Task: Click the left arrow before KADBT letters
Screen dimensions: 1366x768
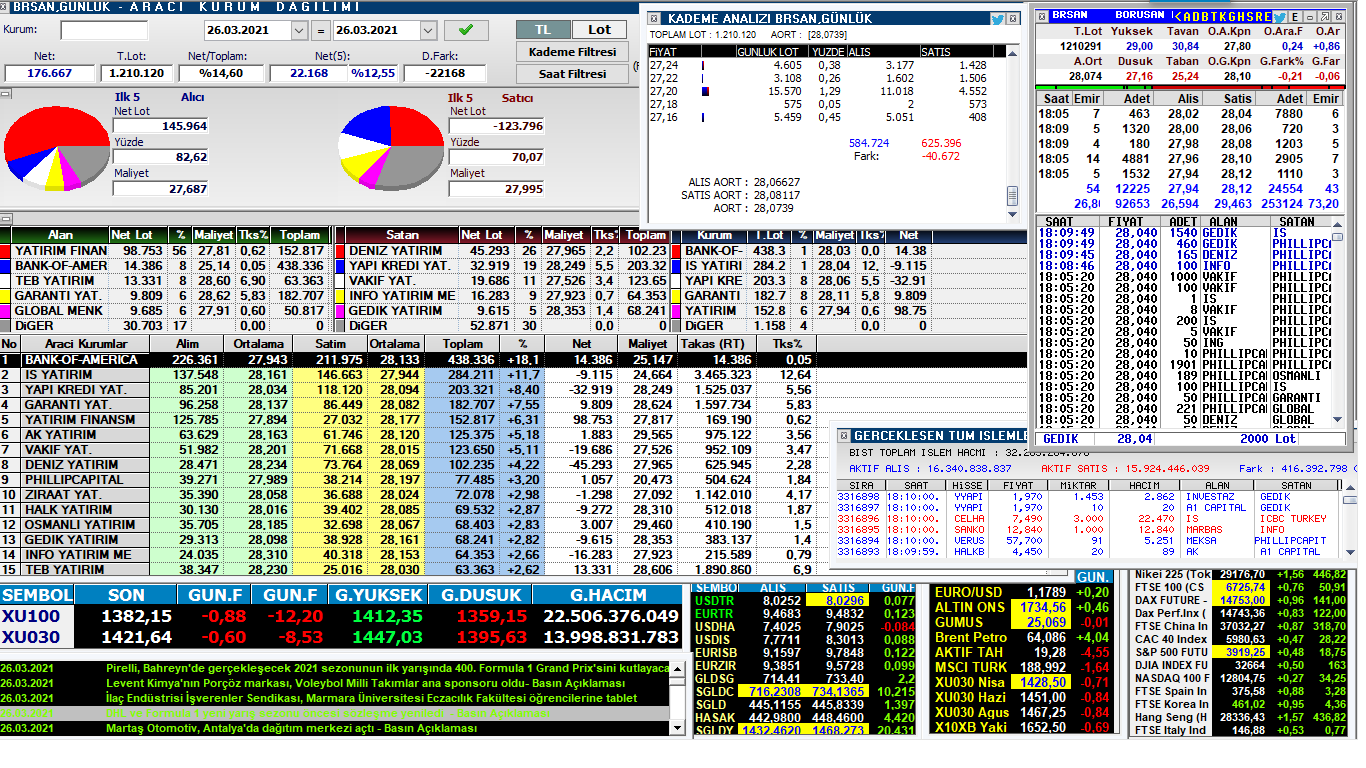Action: pyautogui.click(x=1178, y=17)
